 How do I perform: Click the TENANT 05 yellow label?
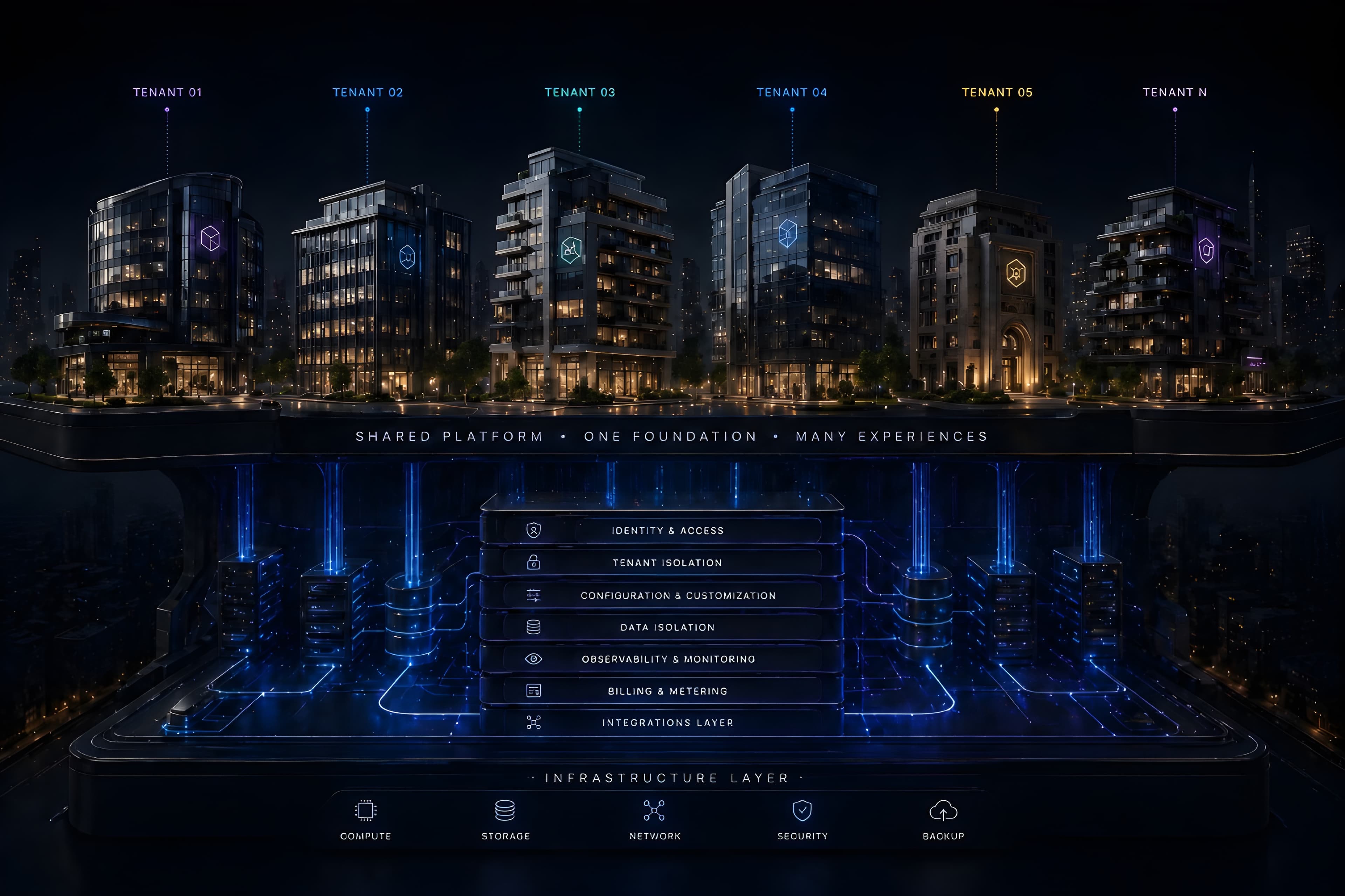[x=997, y=92]
